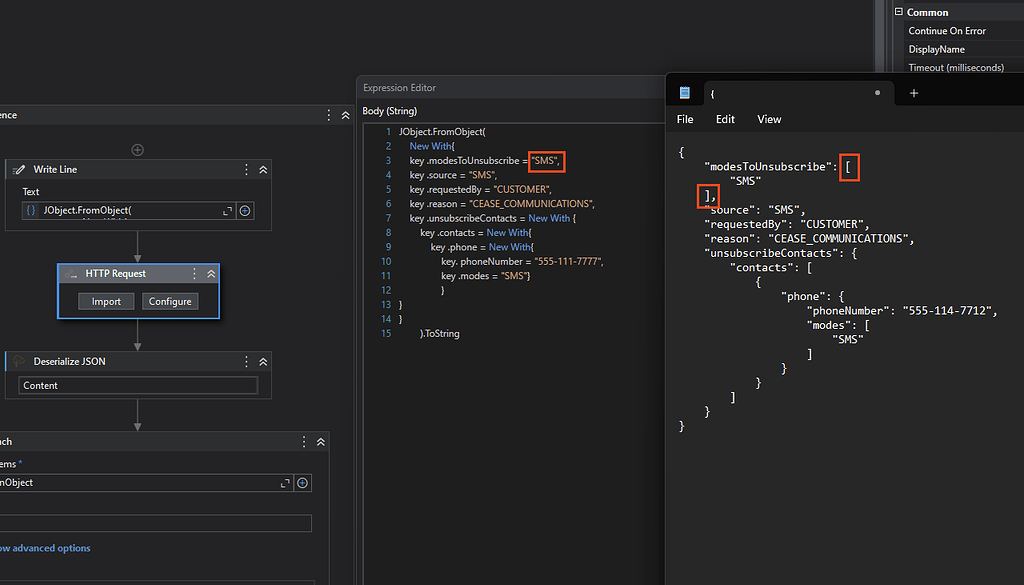Click the Notepad new tab plus icon

pos(913,93)
